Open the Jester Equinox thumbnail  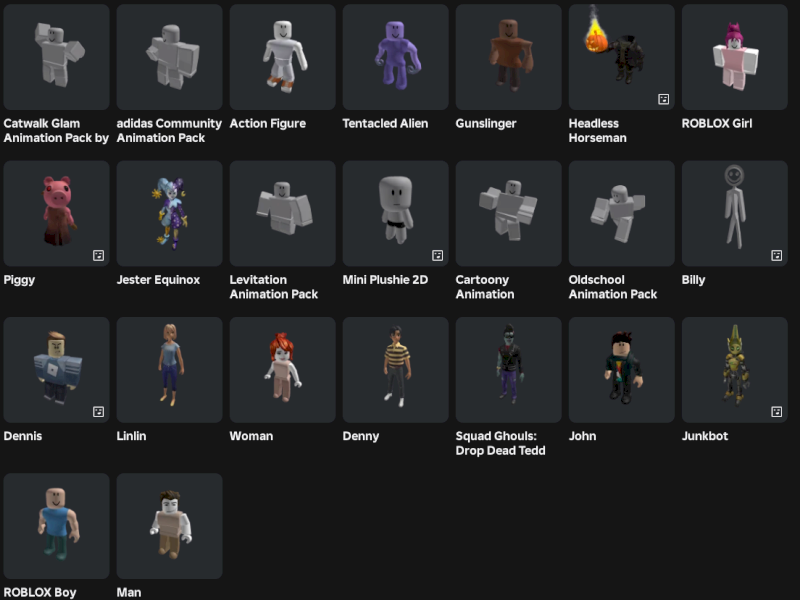169,213
